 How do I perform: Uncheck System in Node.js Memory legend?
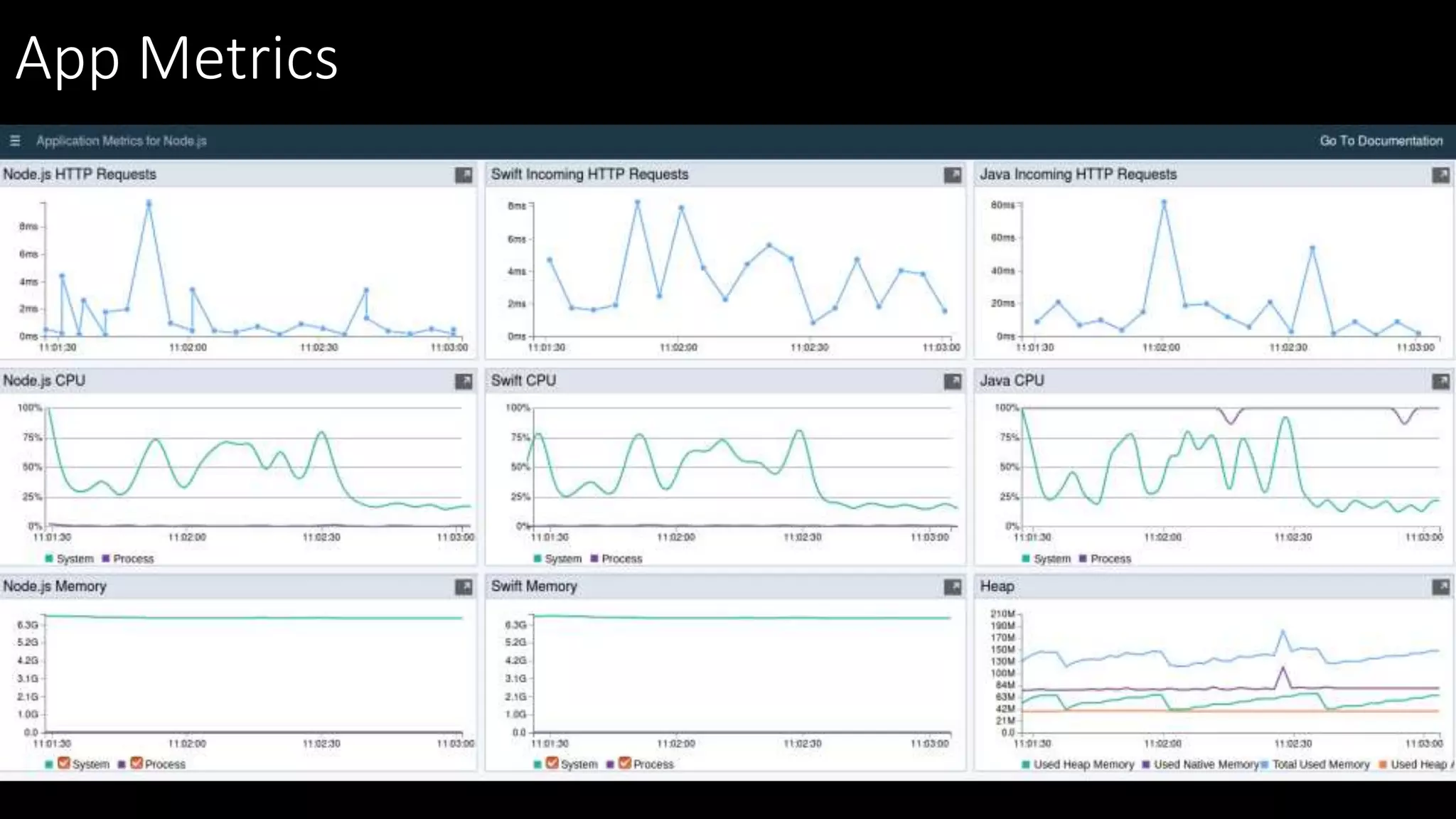pyautogui.click(x=64, y=763)
